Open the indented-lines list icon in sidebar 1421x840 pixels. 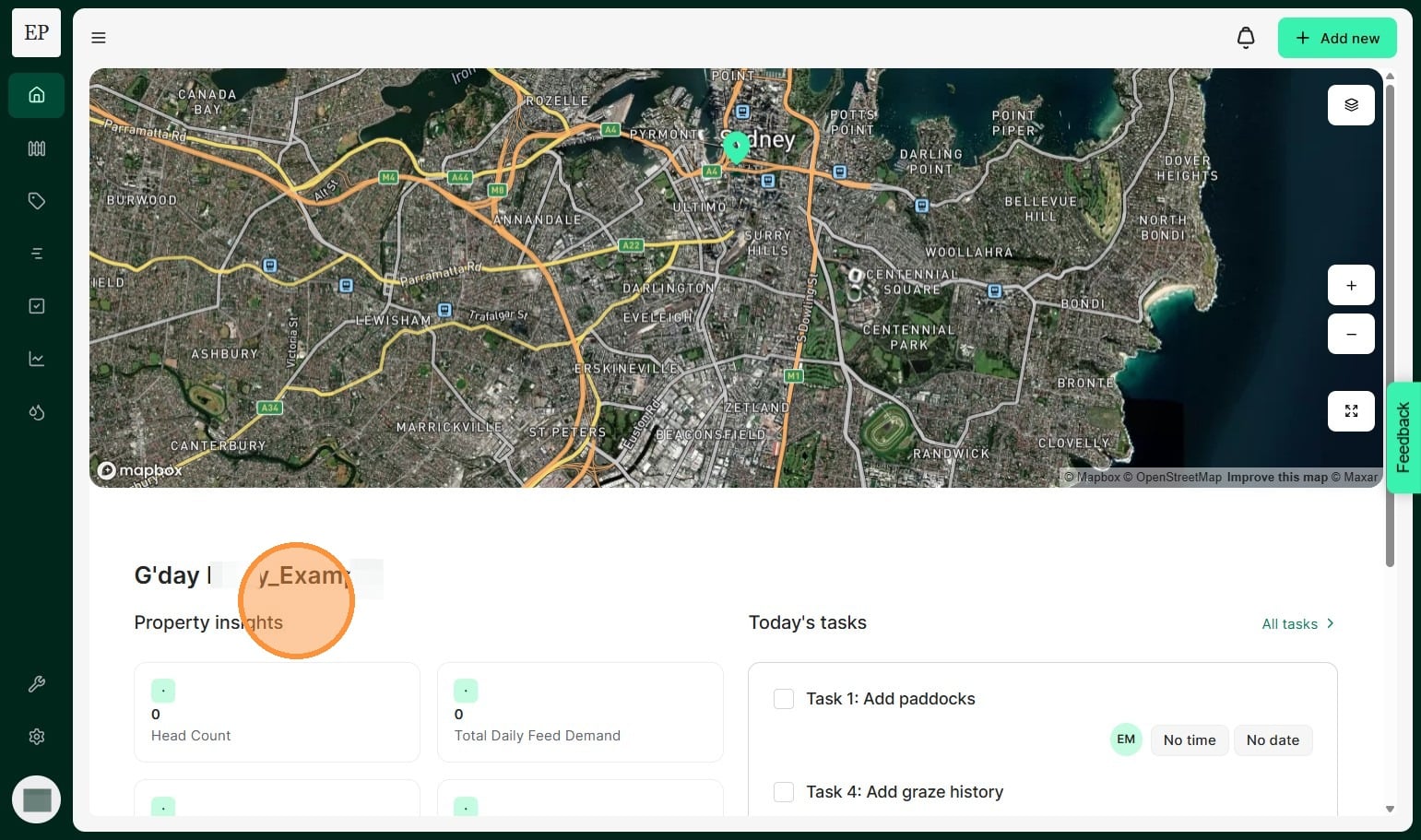[37, 254]
